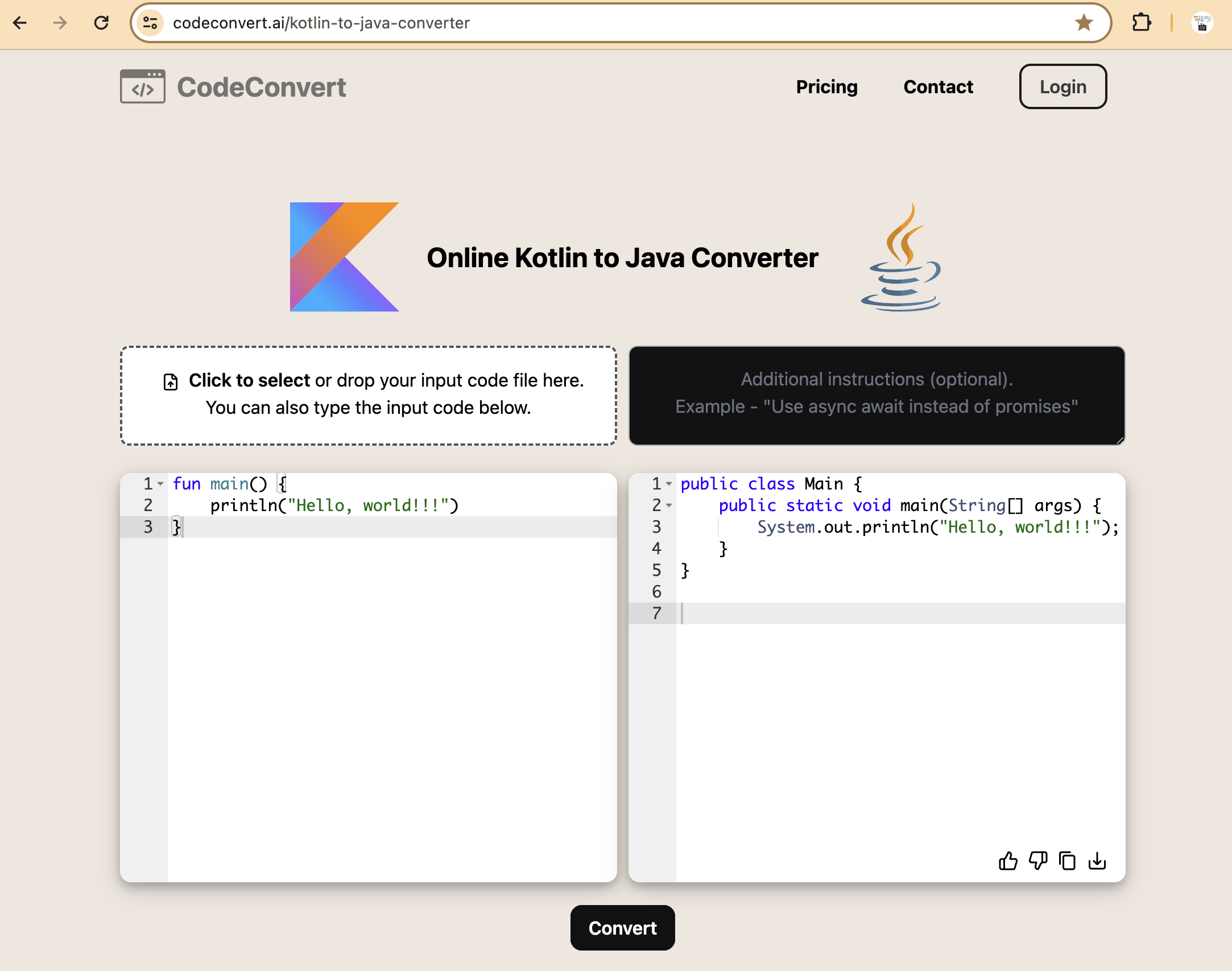Copy the converted Java output code

pyautogui.click(x=1068, y=861)
